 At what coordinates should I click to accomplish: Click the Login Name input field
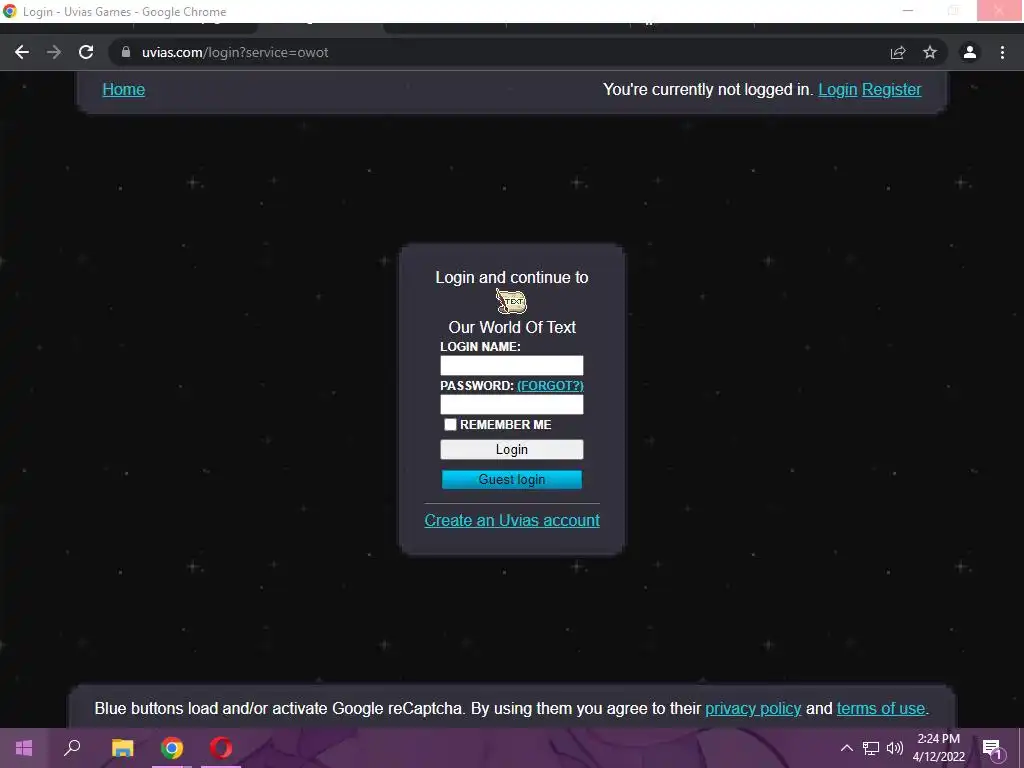511,365
